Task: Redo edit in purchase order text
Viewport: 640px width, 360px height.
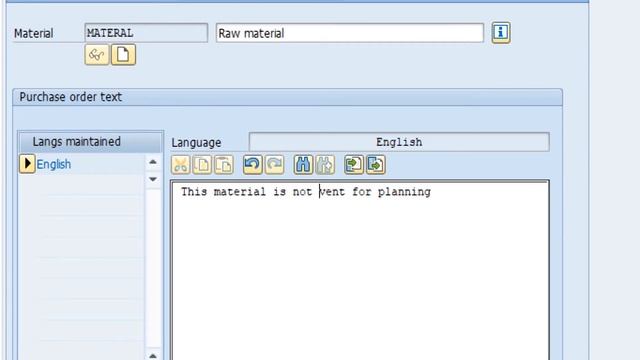Action: [x=274, y=165]
